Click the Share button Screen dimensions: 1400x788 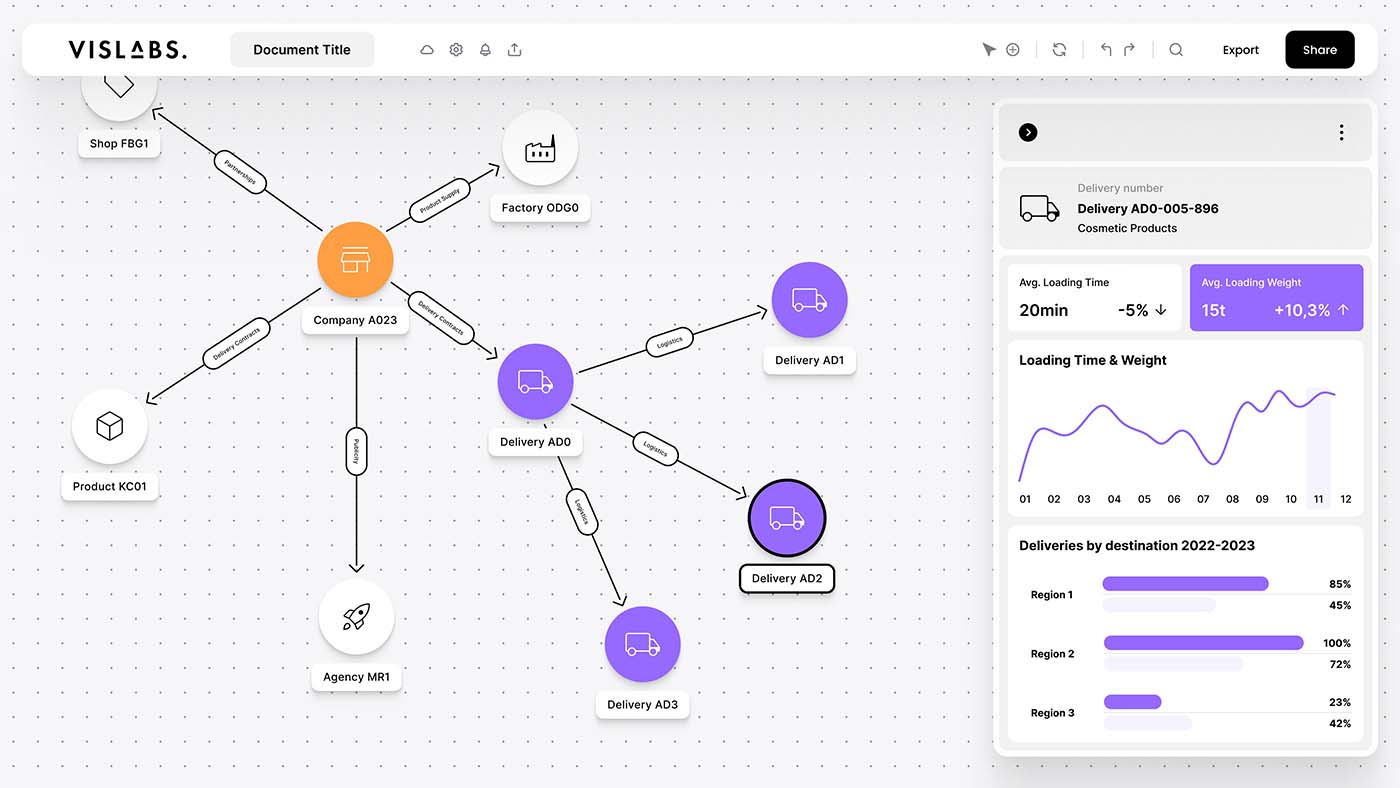[x=1320, y=50]
